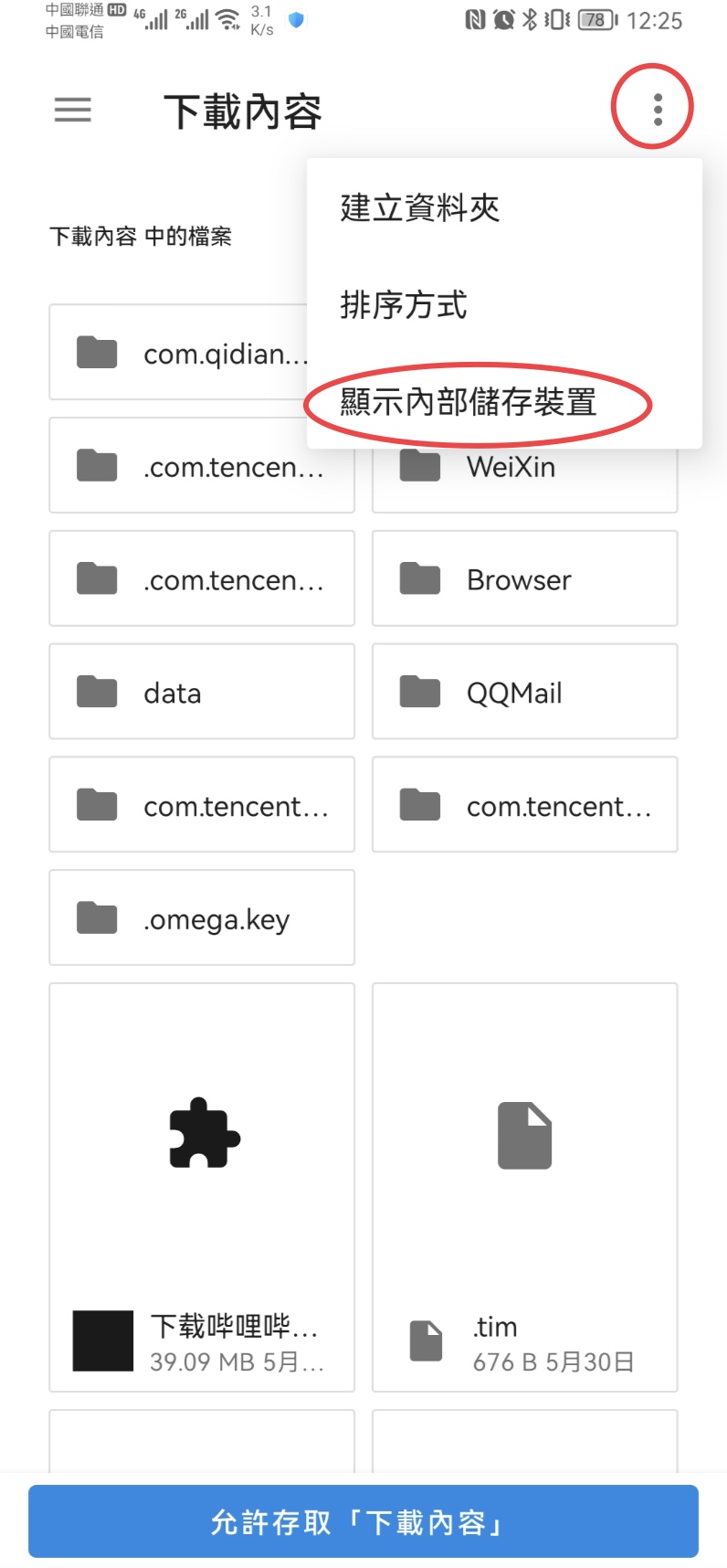Open the Browser folder
Image resolution: width=727 pixels, height=1568 pixels.
click(524, 578)
